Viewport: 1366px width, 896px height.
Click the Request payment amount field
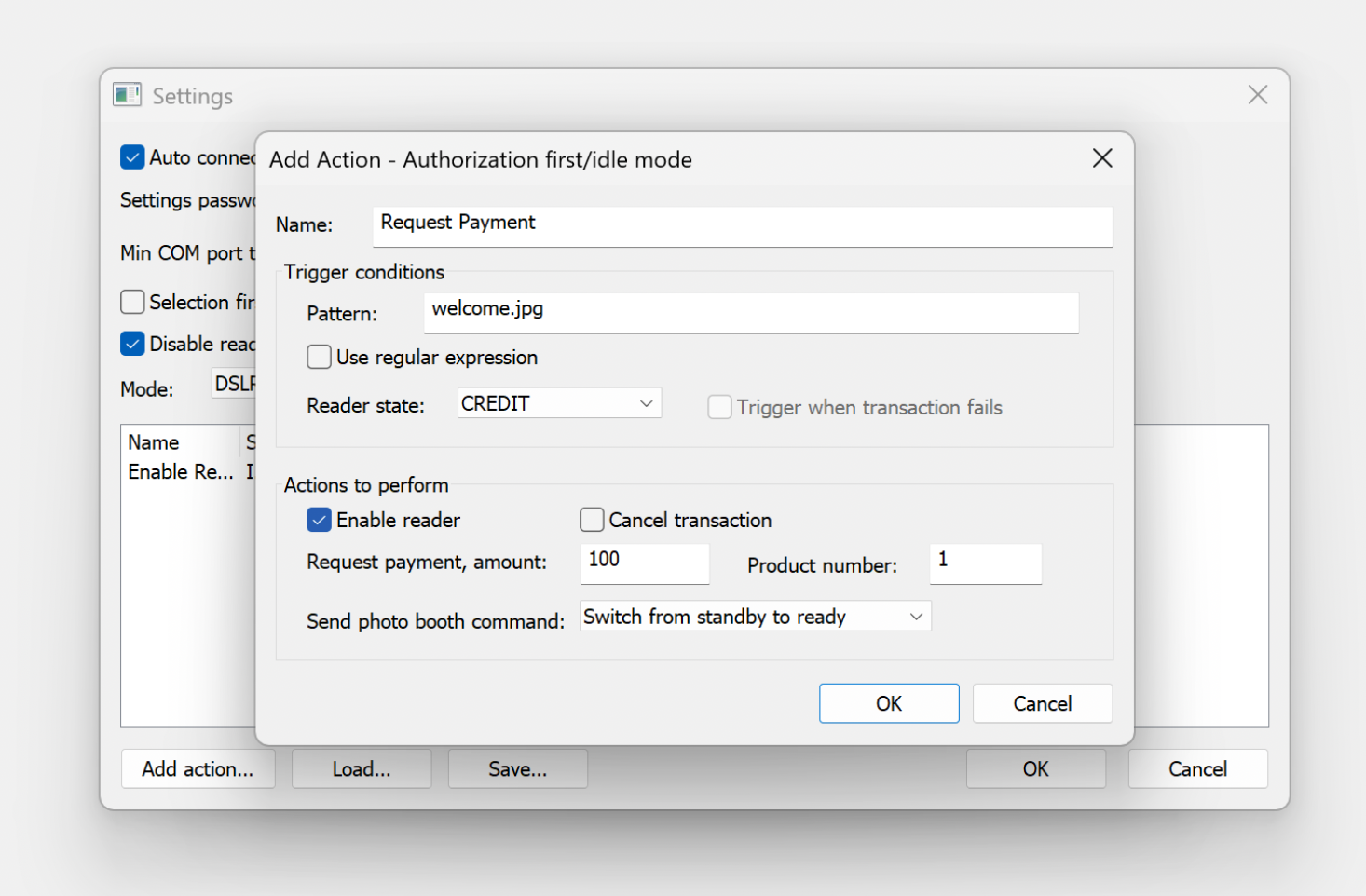(644, 563)
